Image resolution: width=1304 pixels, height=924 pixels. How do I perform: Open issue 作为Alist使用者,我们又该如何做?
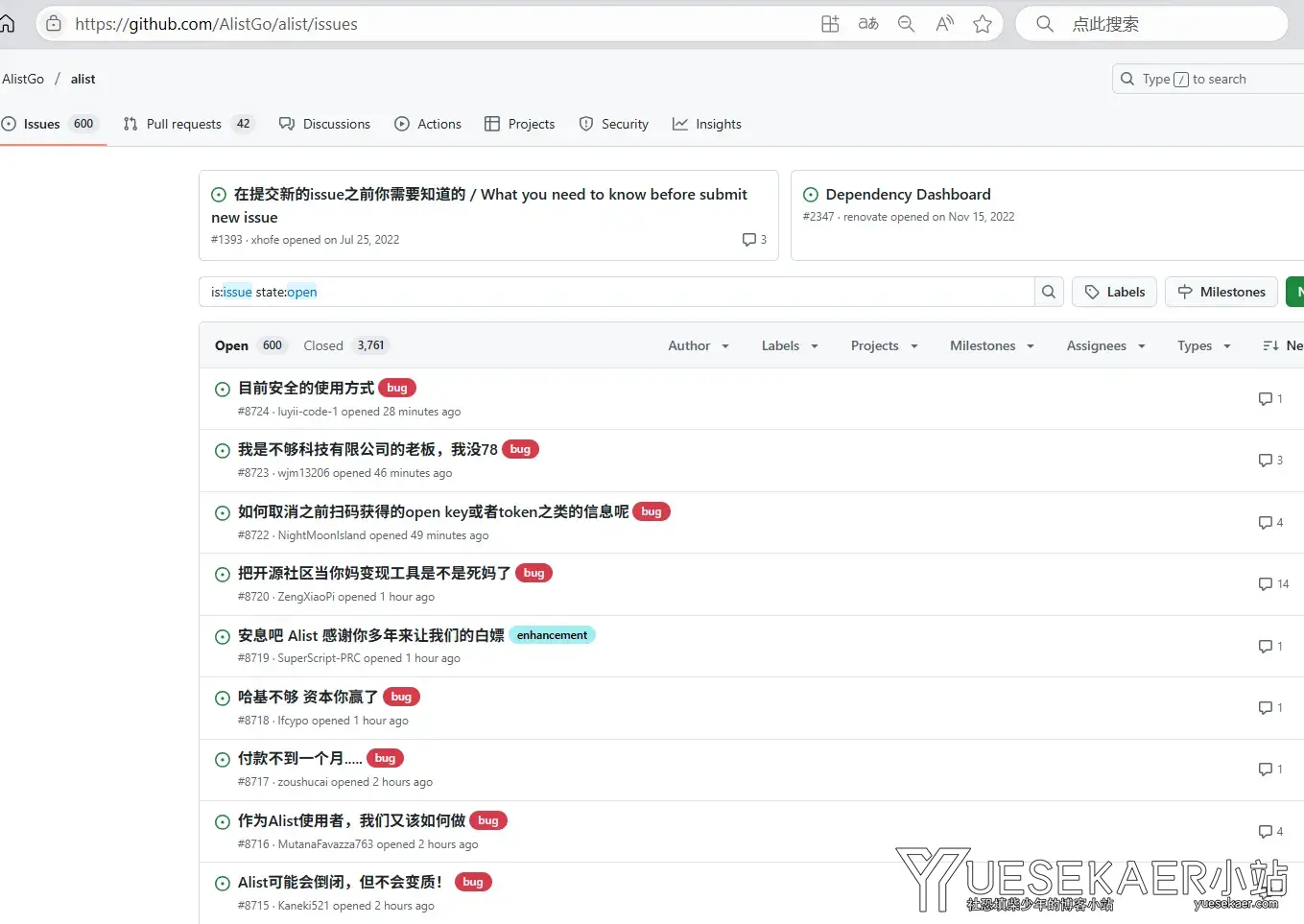pos(351,820)
